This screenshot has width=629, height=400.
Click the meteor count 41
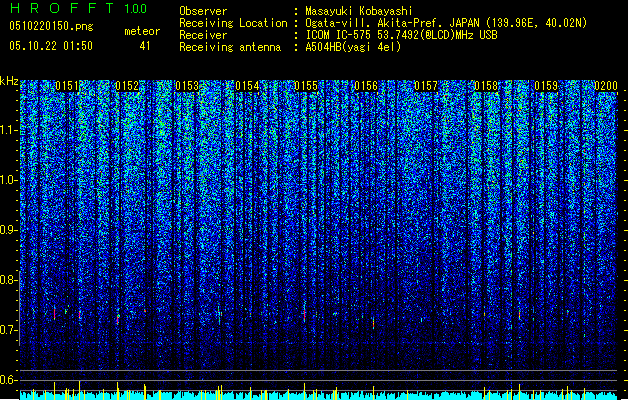[145, 46]
